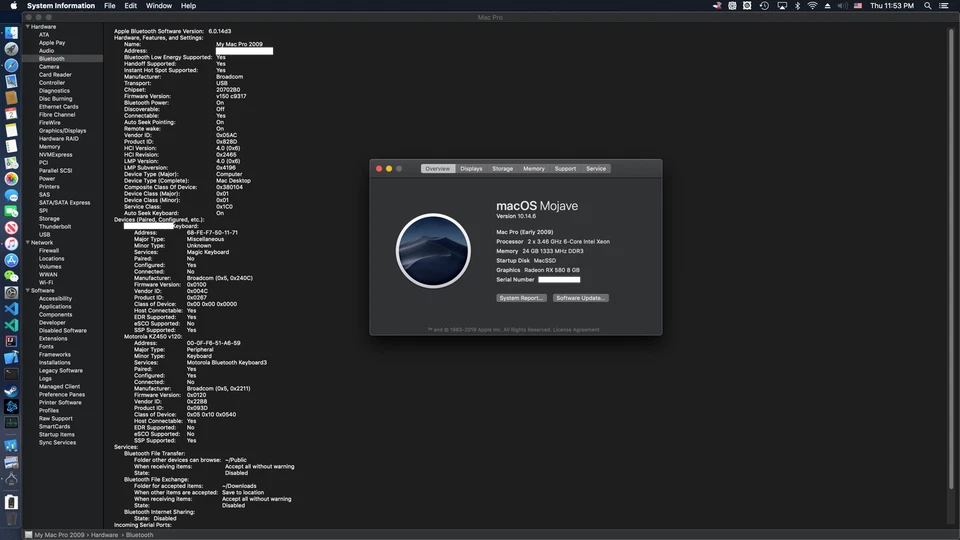Collapse the Hardware section in sidebar
This screenshot has width=960, height=540.
pos(28,27)
